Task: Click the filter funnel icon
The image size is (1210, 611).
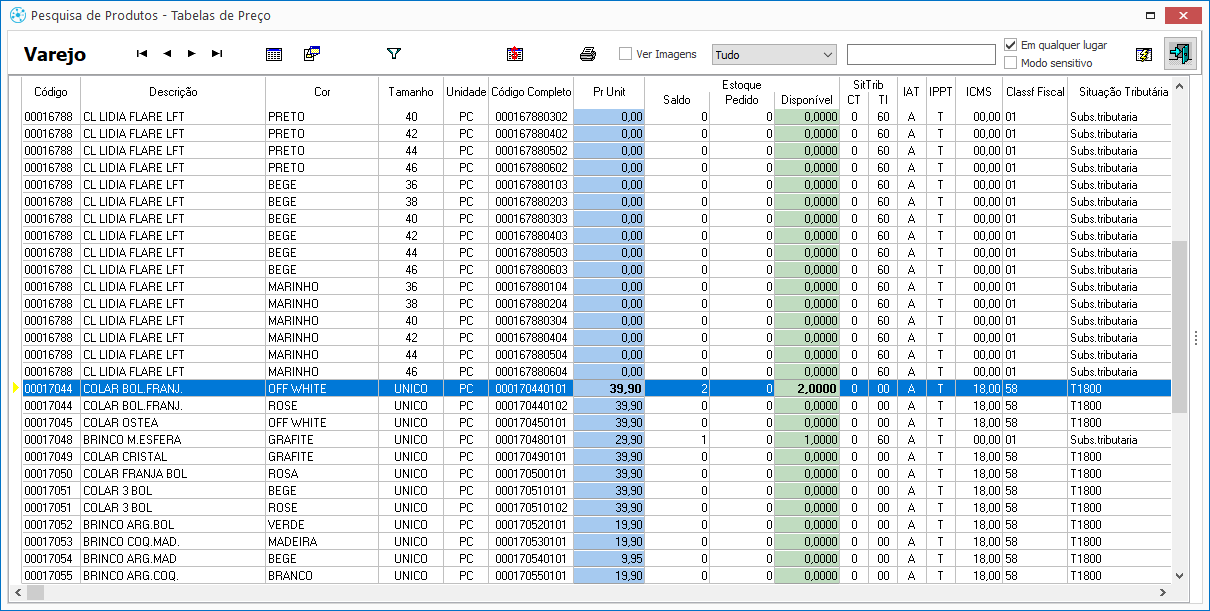Action: (x=393, y=54)
